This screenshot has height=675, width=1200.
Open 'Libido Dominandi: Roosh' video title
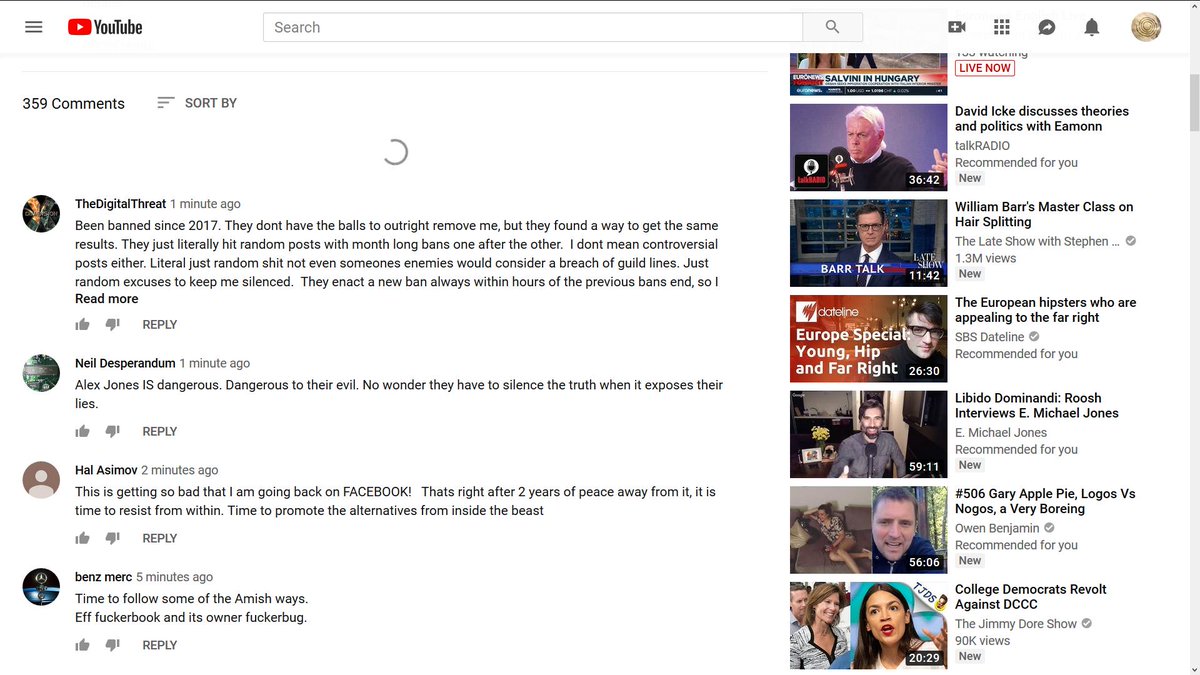1037,405
